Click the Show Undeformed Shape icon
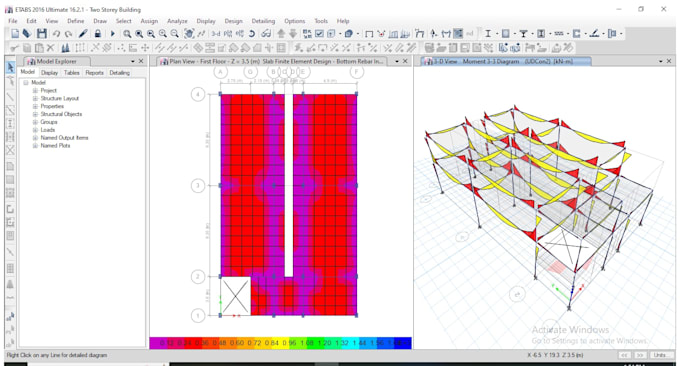Image resolution: width=680 pixels, height=366 pixels. [369, 34]
